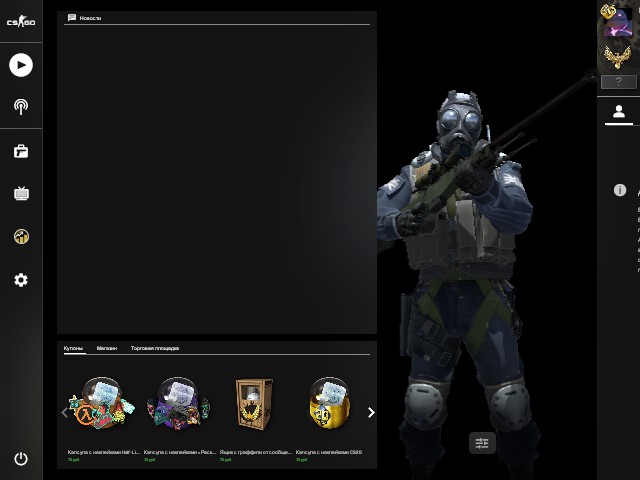Open the broadcast antenna icon in the sidebar

(x=21, y=107)
